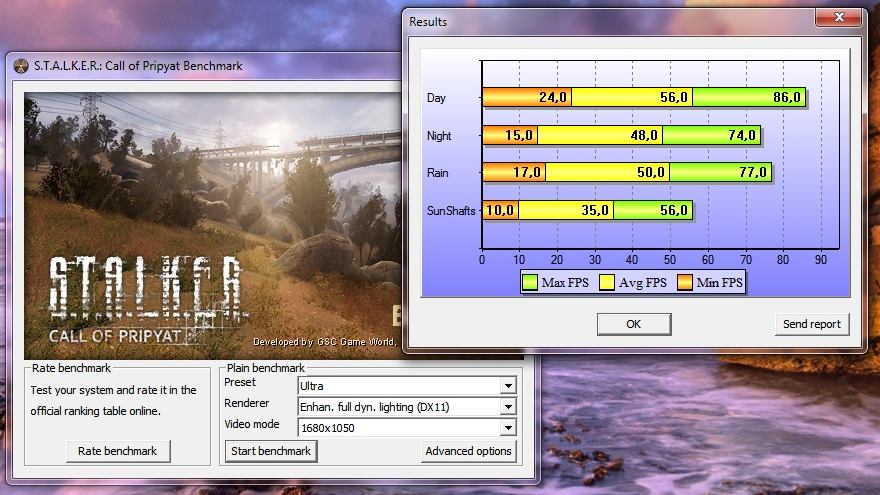Click the Results window title bar

(x=600, y=21)
